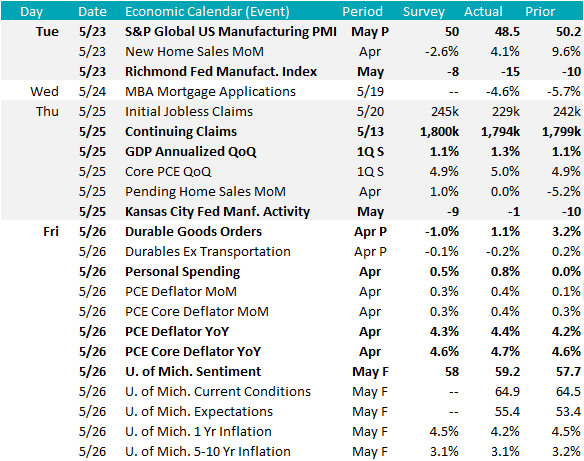Select the Richmond Fed Manufact. Index event

pos(221,71)
